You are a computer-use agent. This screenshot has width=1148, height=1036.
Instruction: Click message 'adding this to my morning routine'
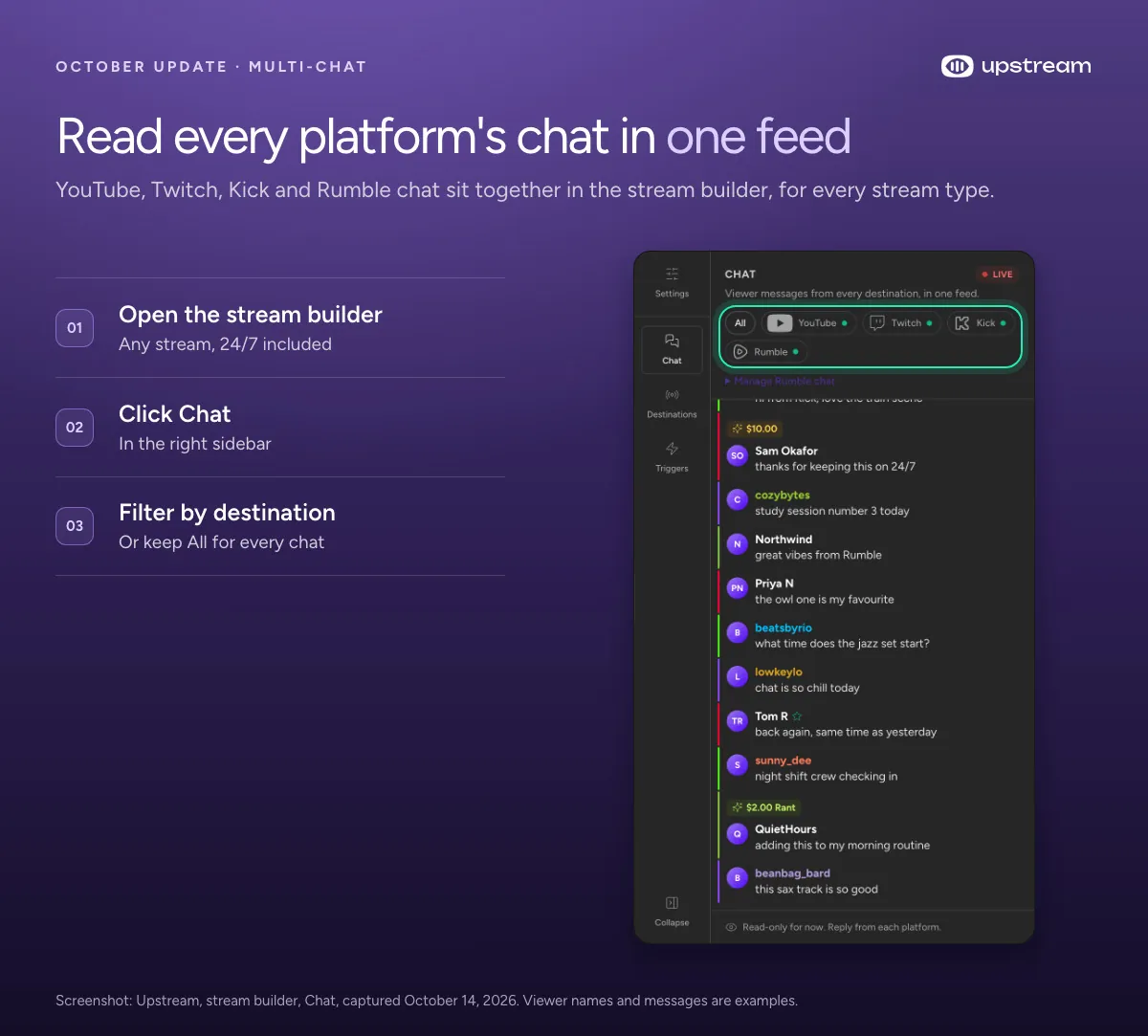[843, 846]
